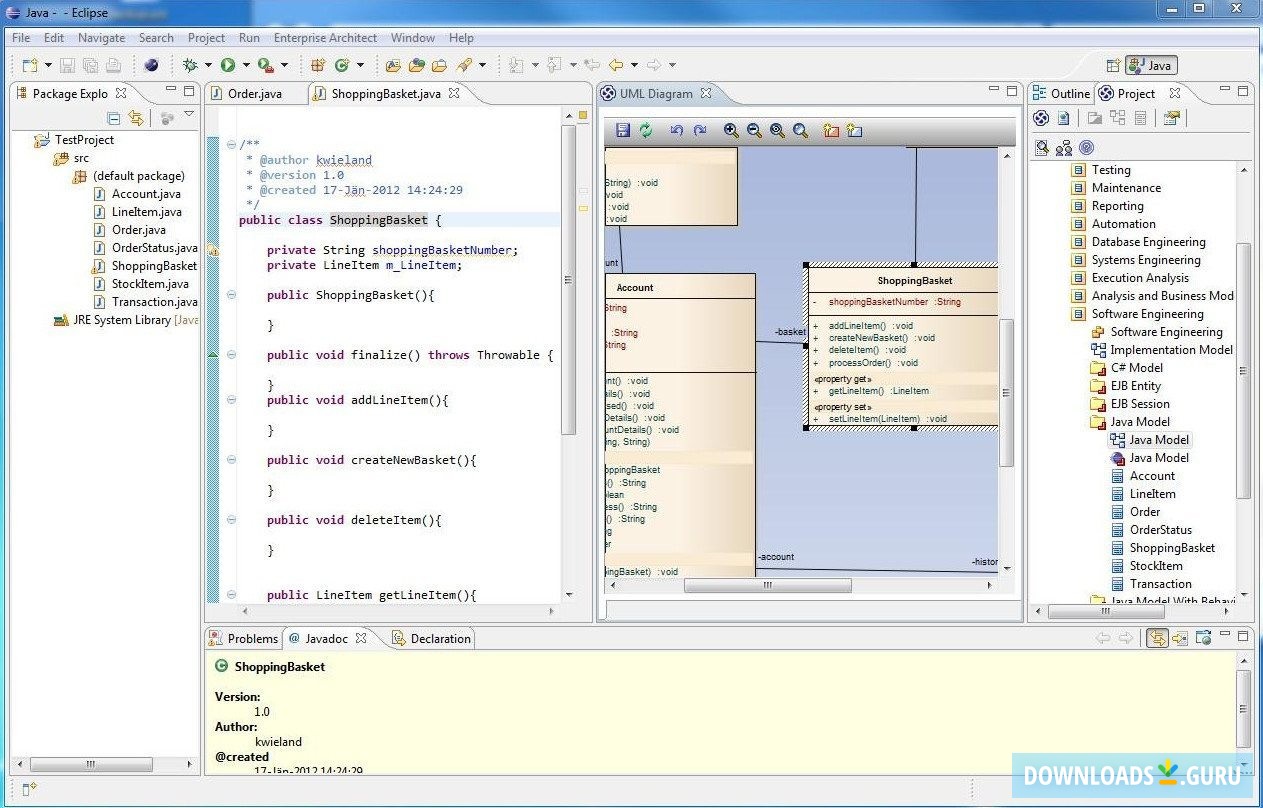Toggle Link with Editor in Package Explorer
Screen dimensions: 1263x808
tap(137, 118)
